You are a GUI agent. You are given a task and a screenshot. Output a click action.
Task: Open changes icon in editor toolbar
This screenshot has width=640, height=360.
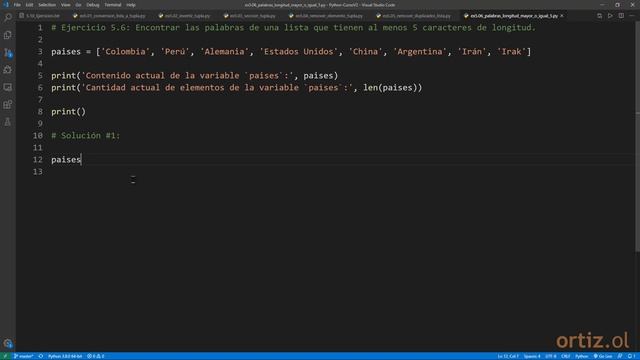(599, 16)
